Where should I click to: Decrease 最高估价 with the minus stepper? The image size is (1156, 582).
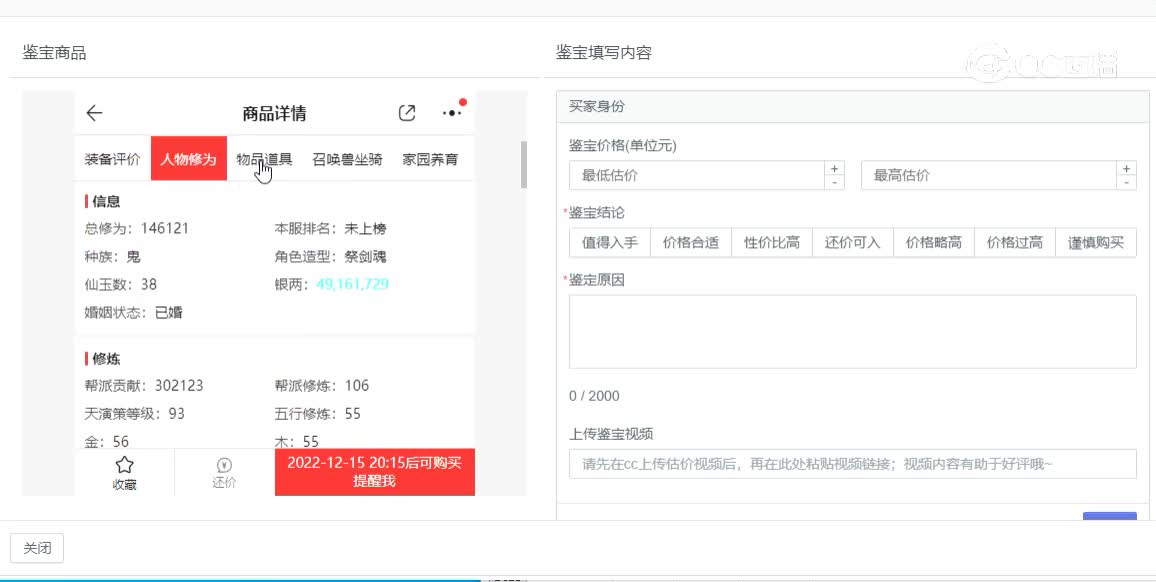click(x=1127, y=182)
